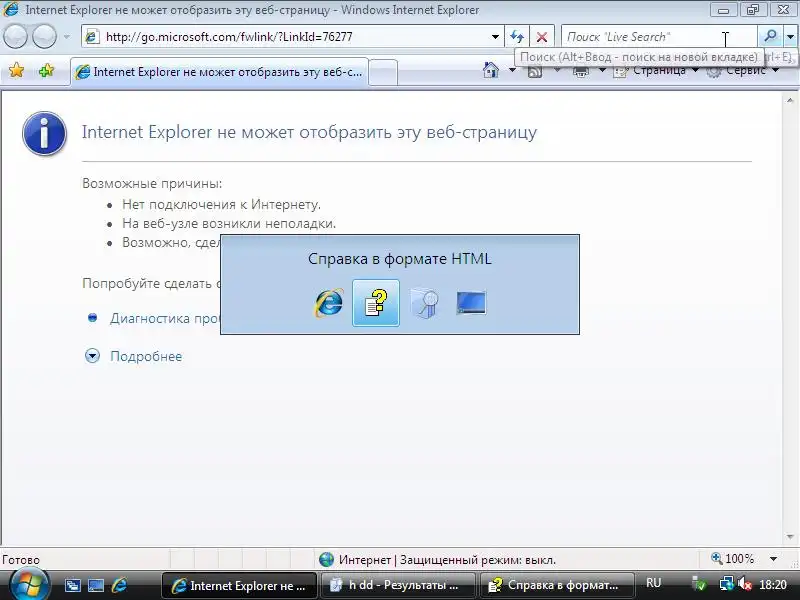
Task: Click the Add to Favorites icon
Action: (46, 70)
